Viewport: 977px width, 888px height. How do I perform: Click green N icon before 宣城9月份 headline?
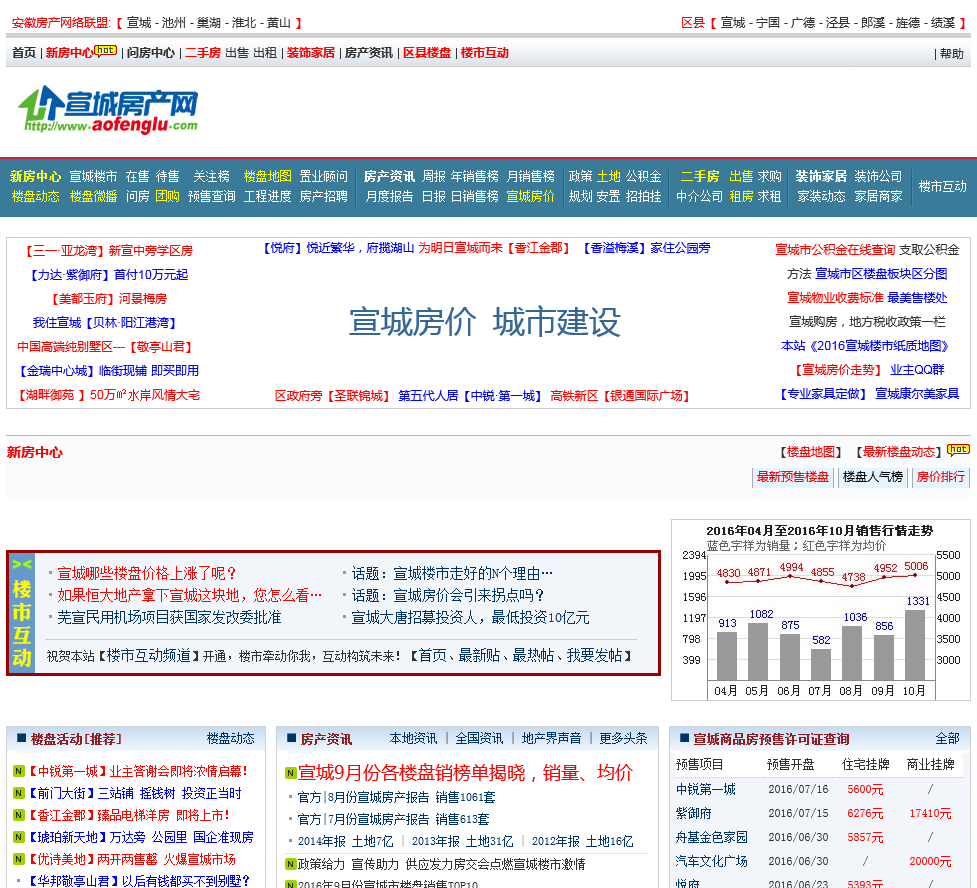[290, 773]
